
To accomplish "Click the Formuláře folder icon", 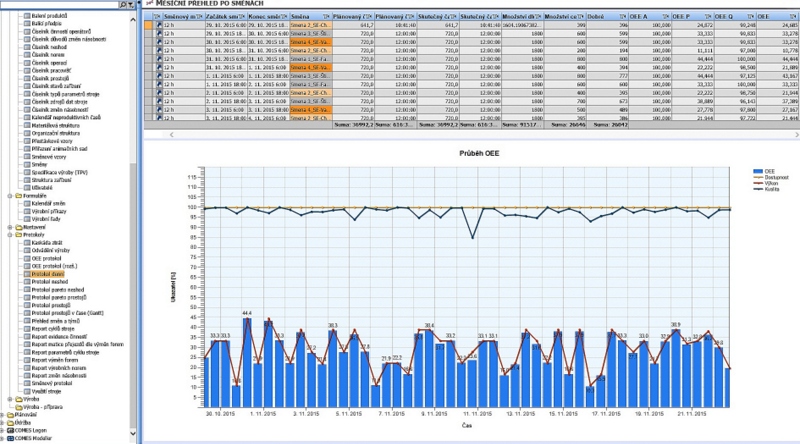I will (x=18, y=196).
